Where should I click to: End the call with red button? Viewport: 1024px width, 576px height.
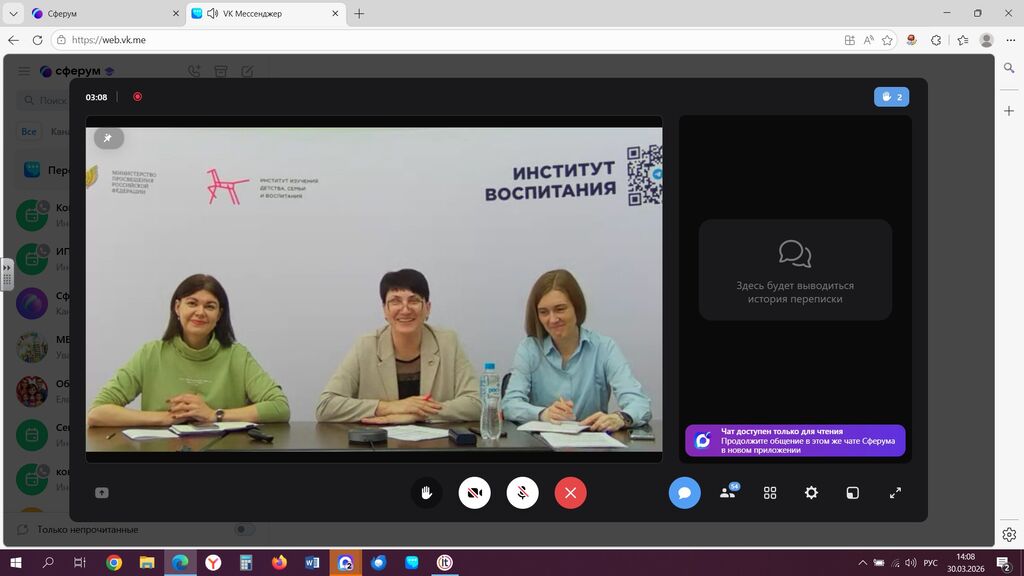[570, 492]
